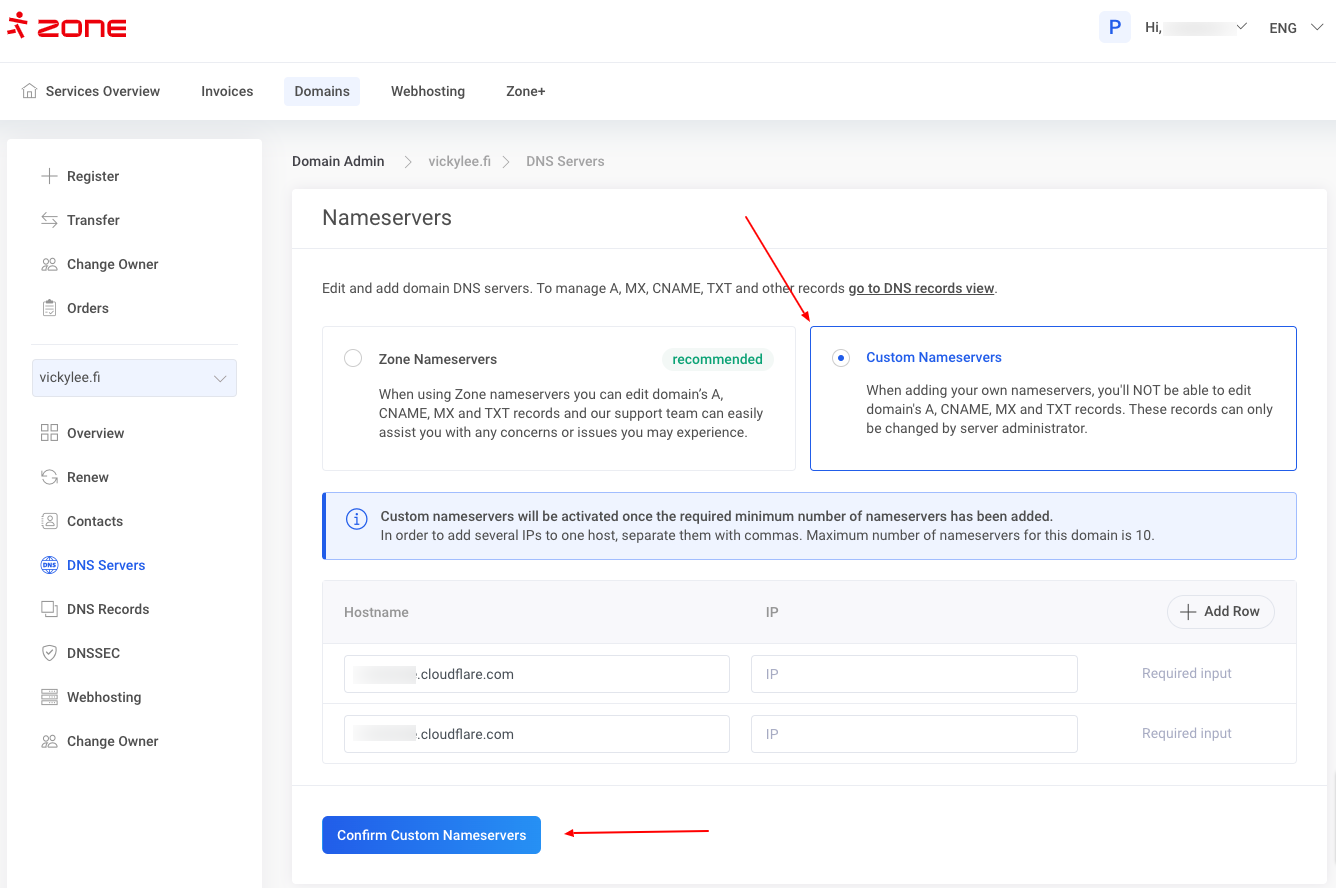This screenshot has height=888, width=1336.
Task: Click the first IP input field
Action: (914, 674)
